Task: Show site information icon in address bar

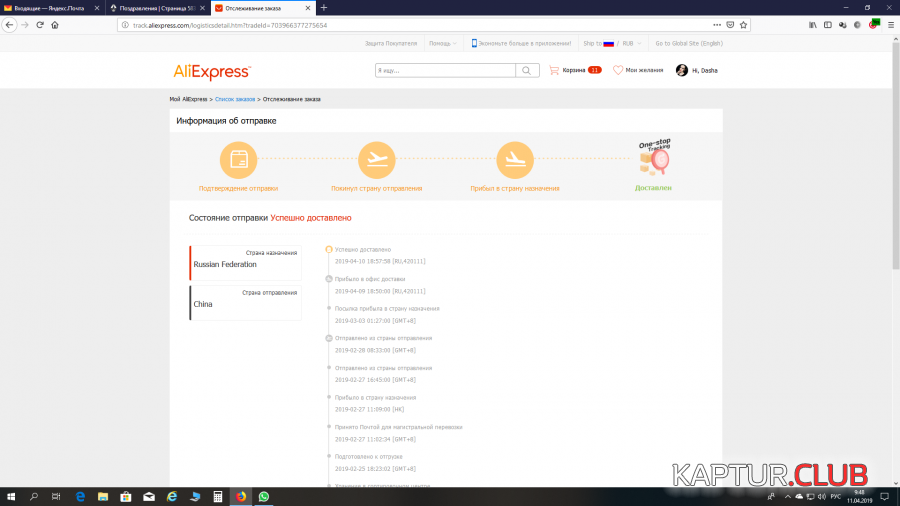Action: click(x=125, y=25)
